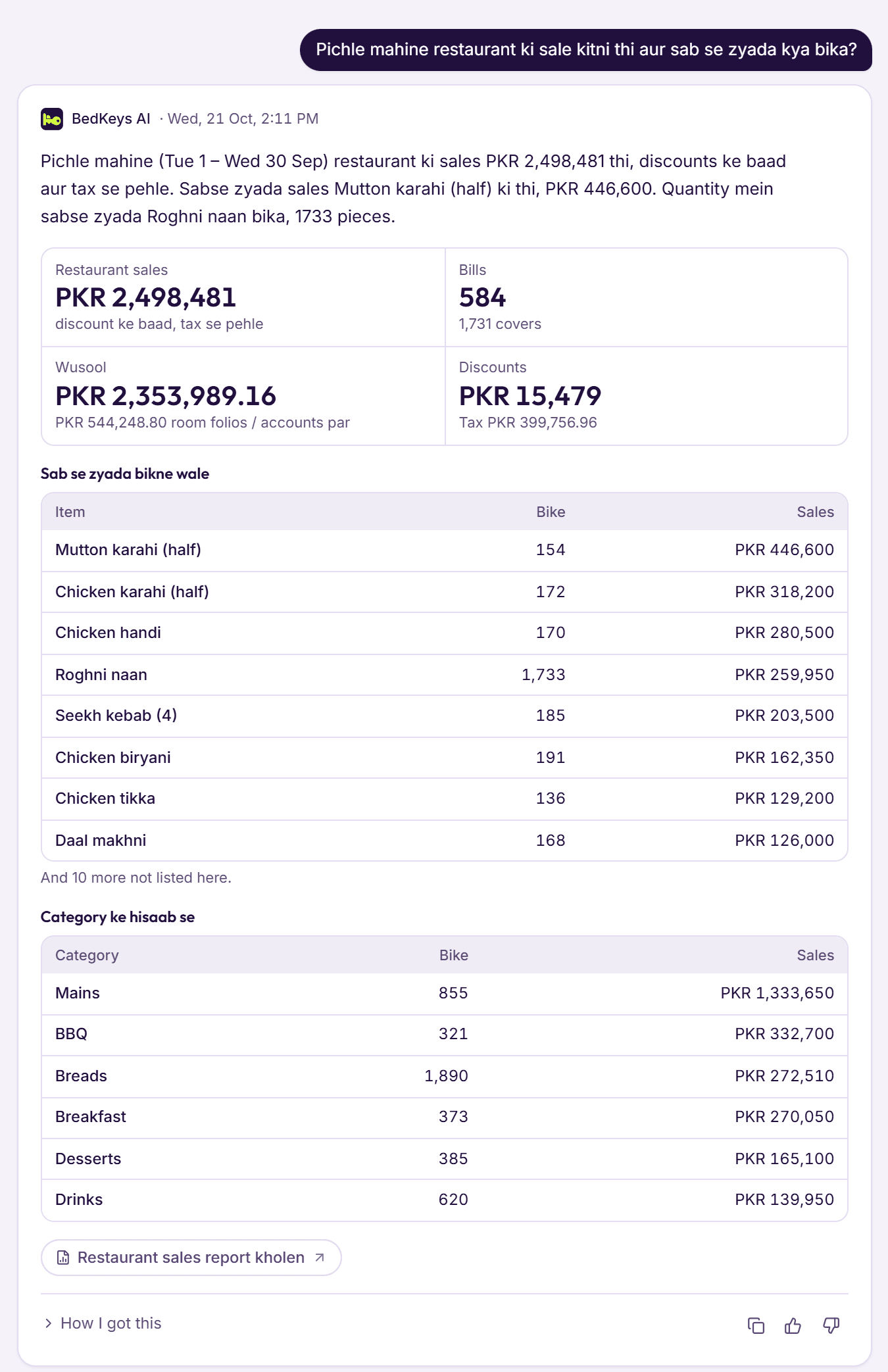The height and width of the screenshot is (1372, 888).
Task: Click the Discounts PKR 15,479 card
Action: pos(647,396)
